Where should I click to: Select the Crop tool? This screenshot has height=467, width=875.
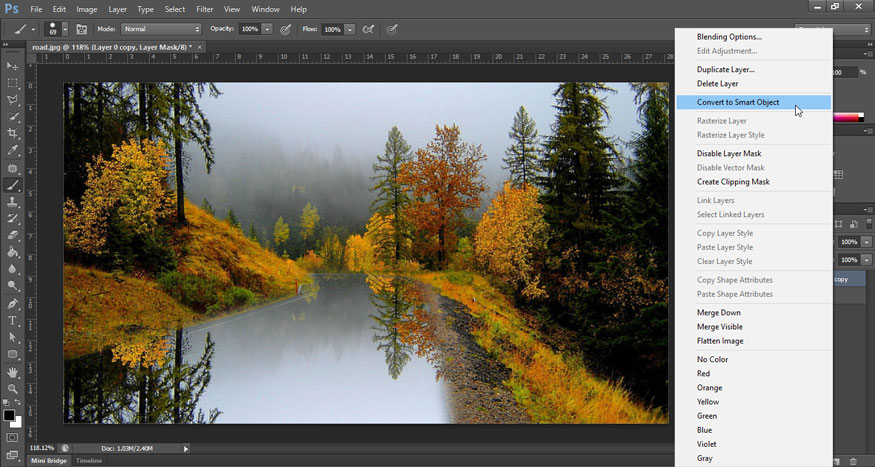coord(13,133)
